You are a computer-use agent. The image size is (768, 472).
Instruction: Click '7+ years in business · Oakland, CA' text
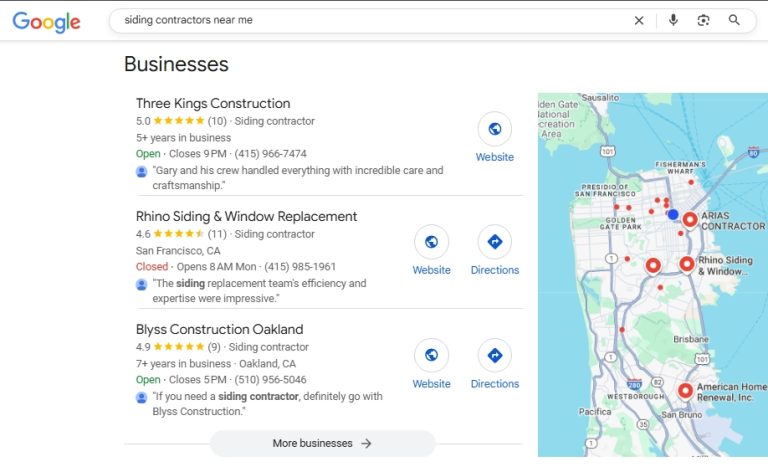tap(216, 364)
